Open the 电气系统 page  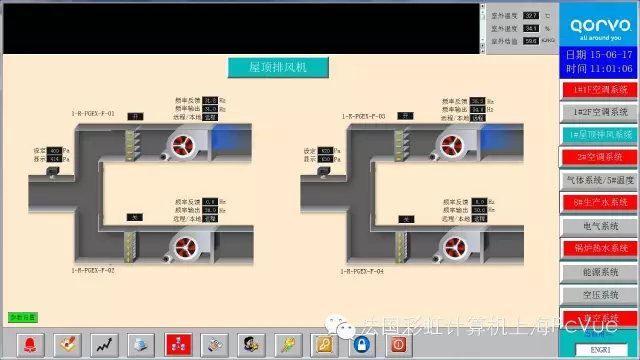[600, 226]
